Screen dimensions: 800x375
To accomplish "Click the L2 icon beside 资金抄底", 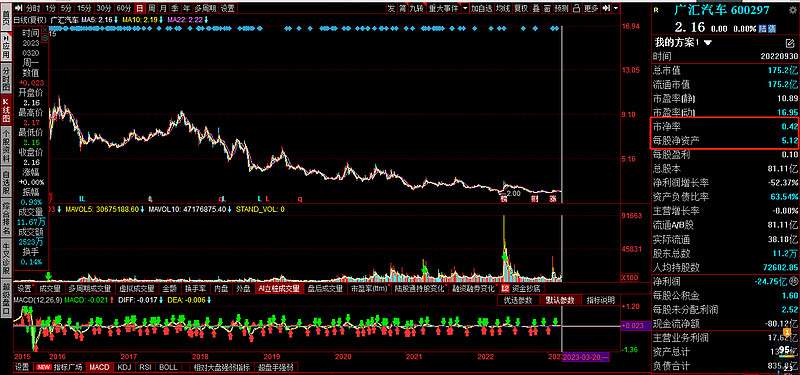I will [505, 288].
